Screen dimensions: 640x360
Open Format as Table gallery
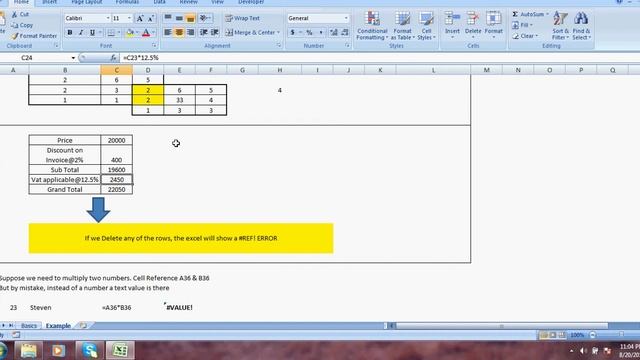tap(402, 26)
